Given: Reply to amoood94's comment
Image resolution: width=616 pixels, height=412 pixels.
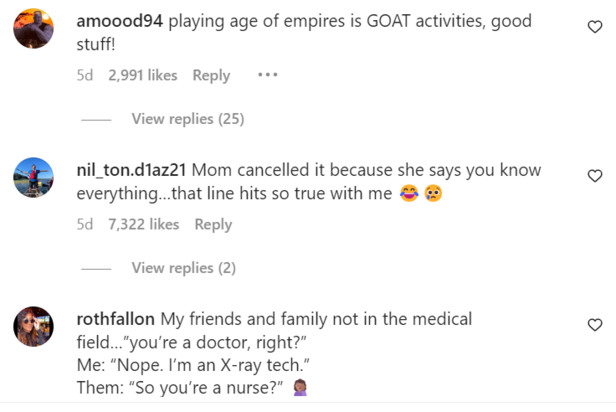Looking at the screenshot, I should click(x=211, y=75).
